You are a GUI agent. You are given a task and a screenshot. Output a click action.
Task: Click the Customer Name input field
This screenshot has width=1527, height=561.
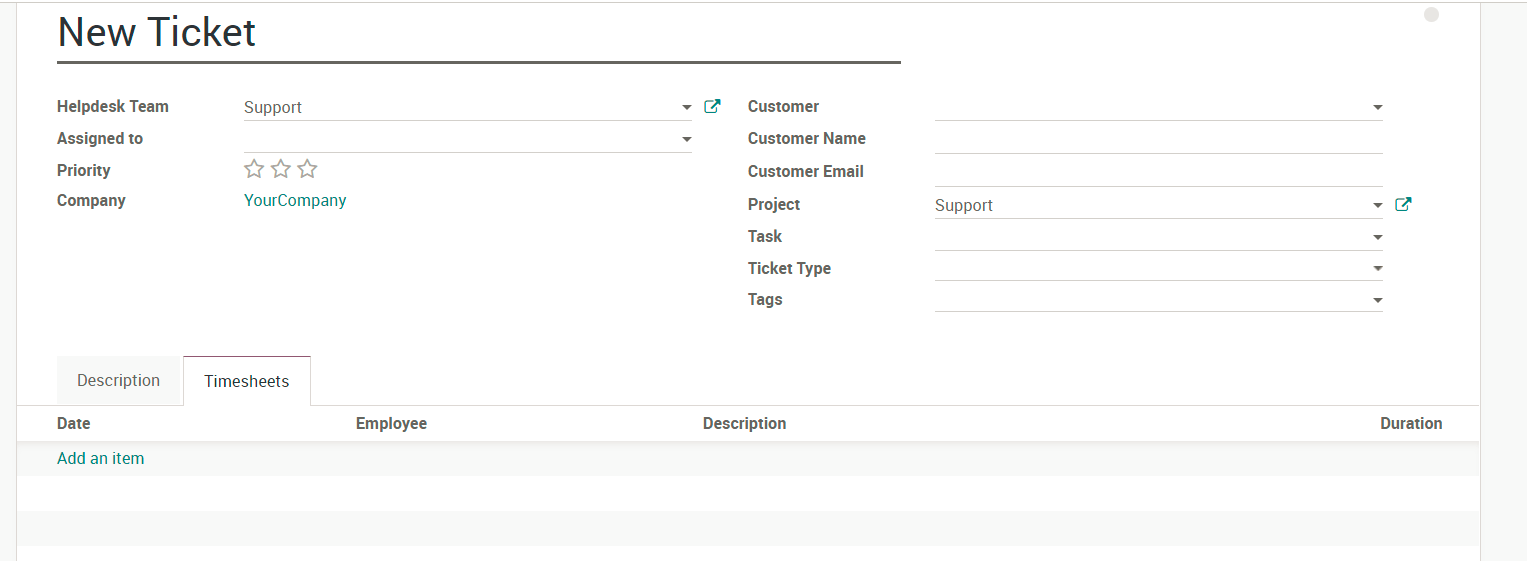click(x=1157, y=140)
